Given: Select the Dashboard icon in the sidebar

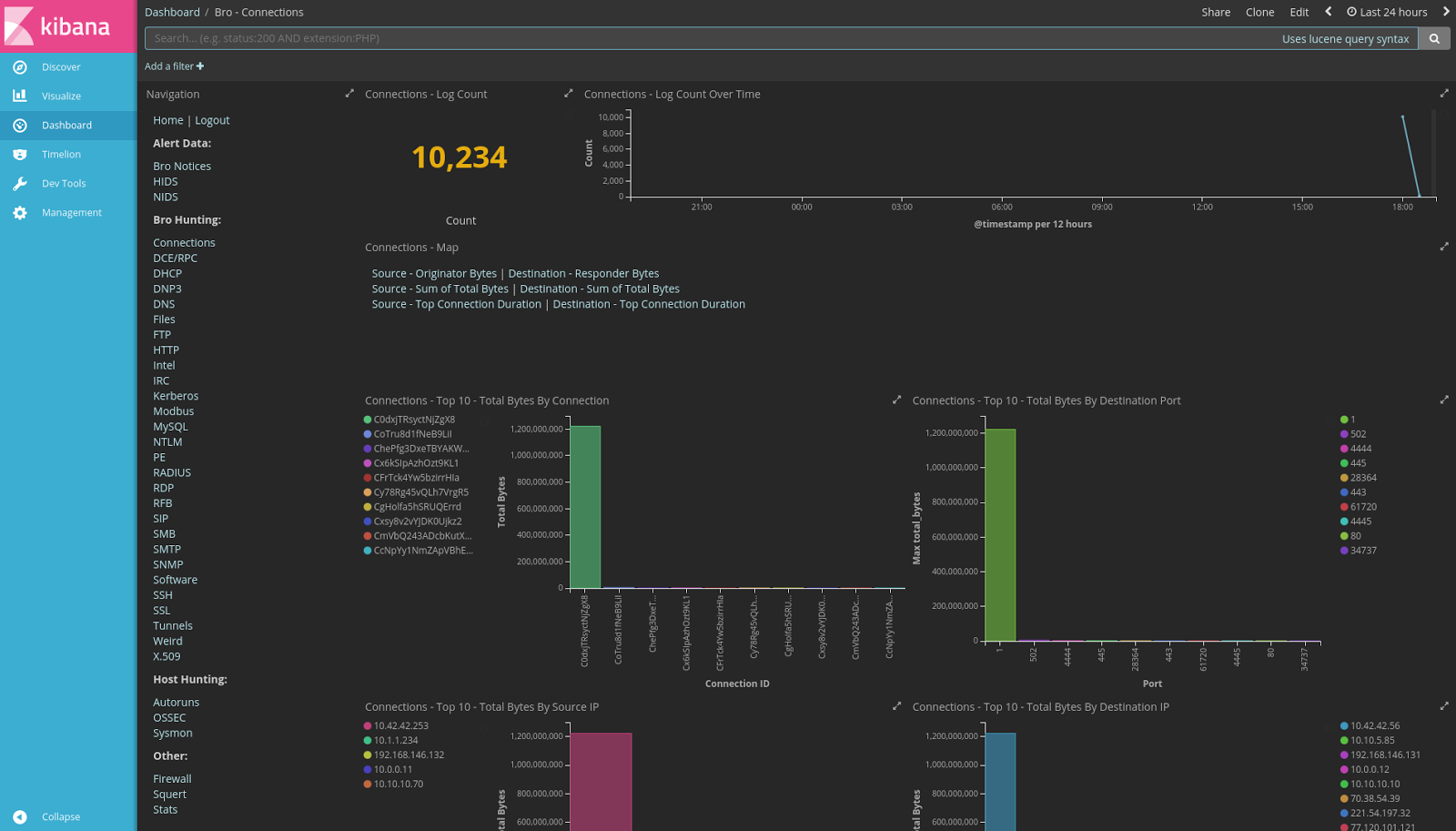Looking at the screenshot, I should tap(20, 125).
